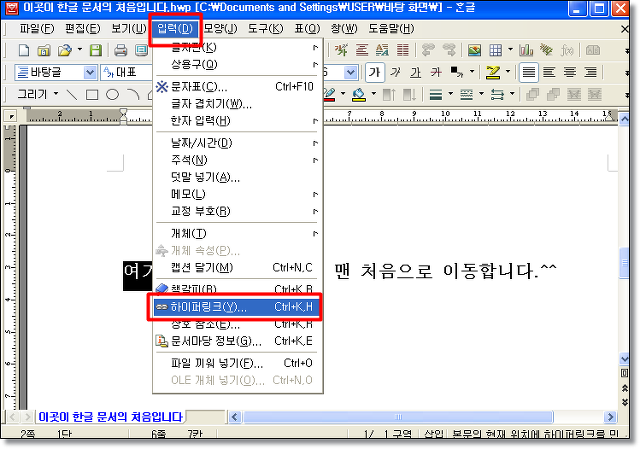640x449 pixels.
Task: Toggle strikethrough 가 formatting
Action: coord(436,73)
